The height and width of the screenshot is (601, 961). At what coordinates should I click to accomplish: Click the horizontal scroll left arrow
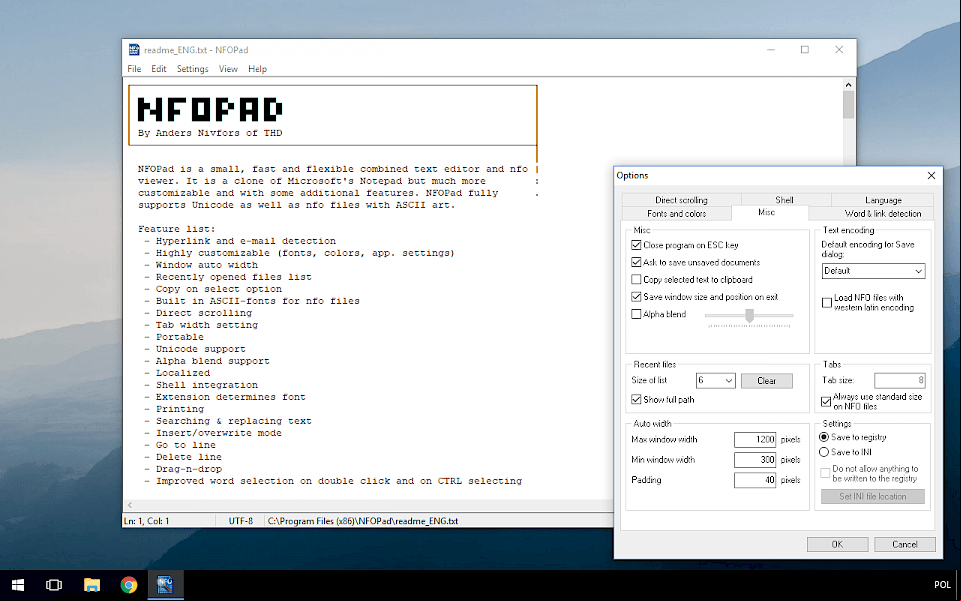tap(129, 505)
